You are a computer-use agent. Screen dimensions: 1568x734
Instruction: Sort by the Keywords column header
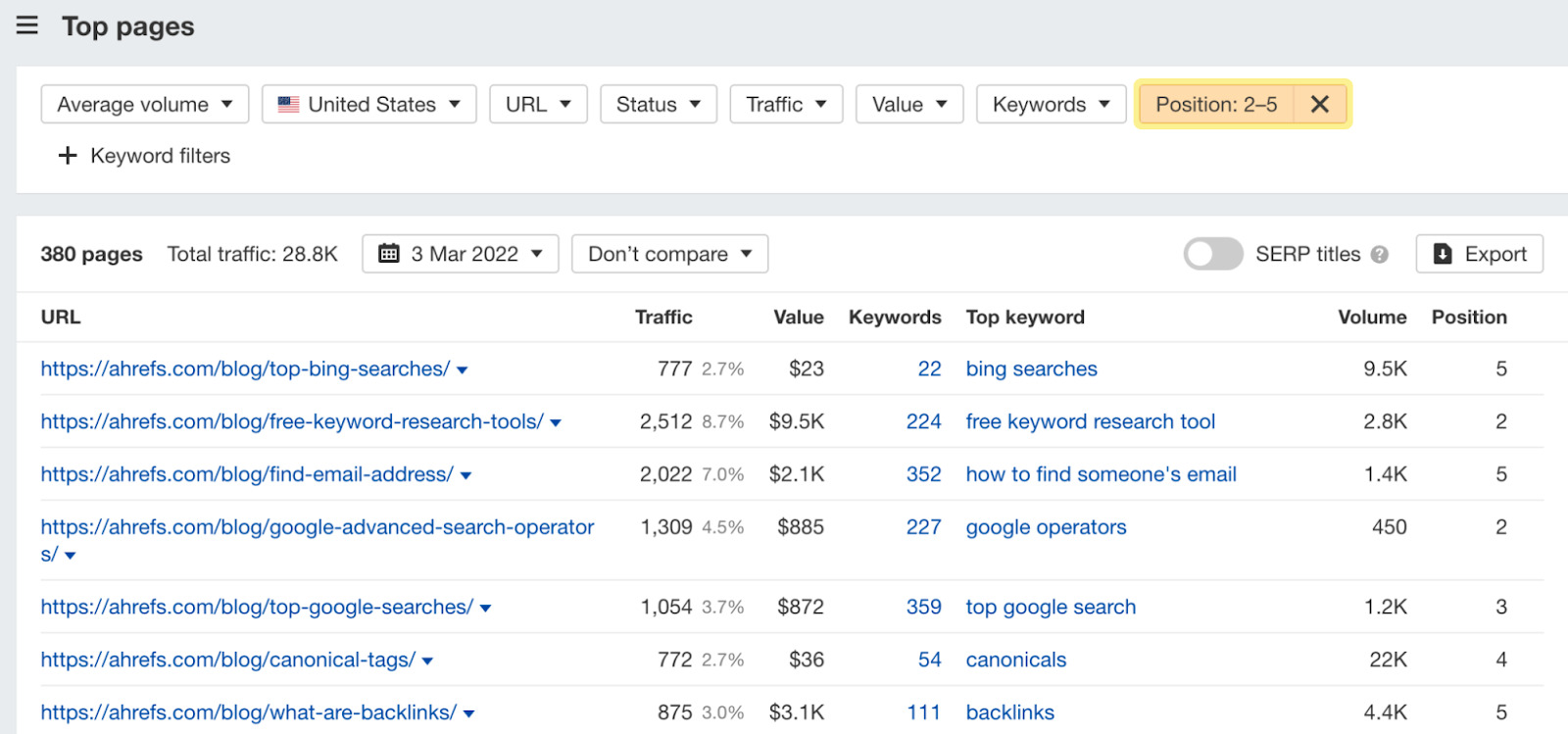coord(895,317)
